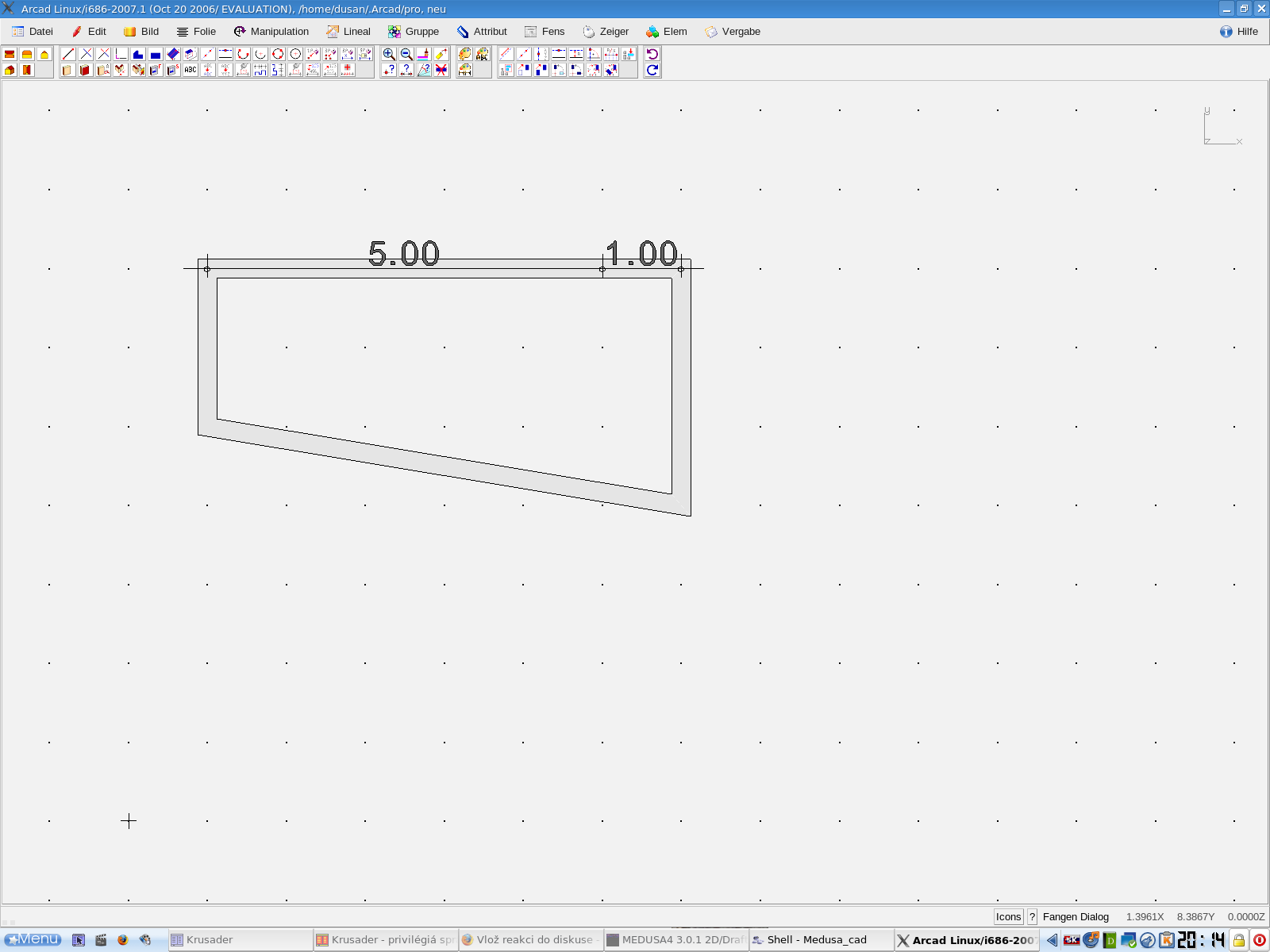The height and width of the screenshot is (952, 1270).
Task: Choose the three-point arc tool
Action: pyautogui.click(x=243, y=54)
